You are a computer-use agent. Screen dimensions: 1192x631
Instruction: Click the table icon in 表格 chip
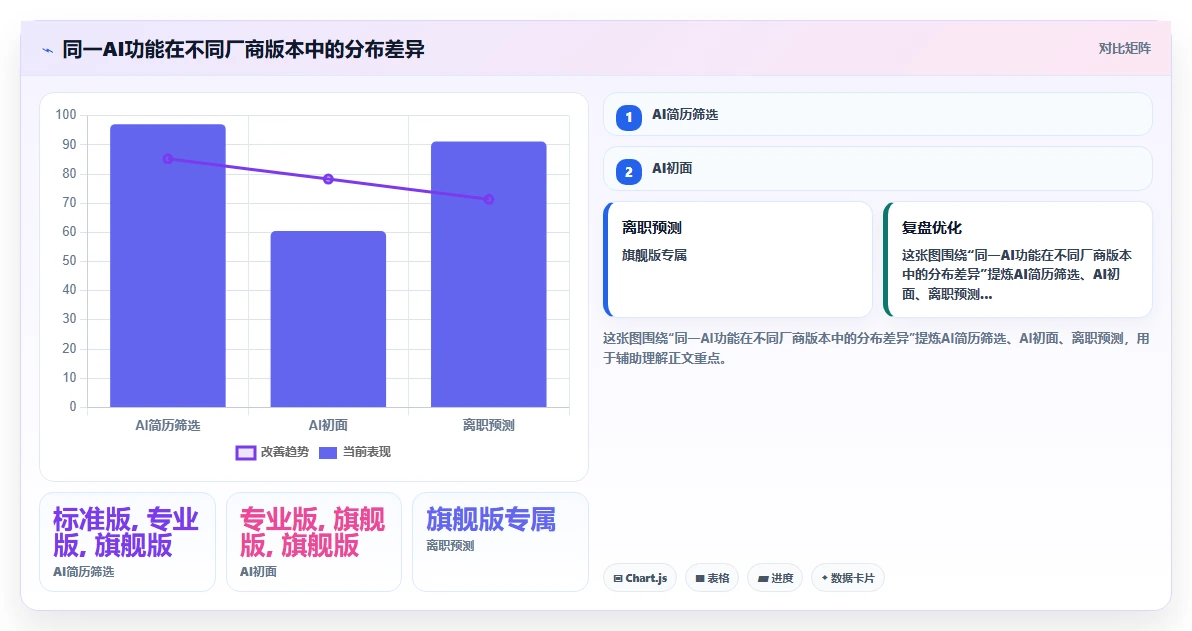pos(699,579)
